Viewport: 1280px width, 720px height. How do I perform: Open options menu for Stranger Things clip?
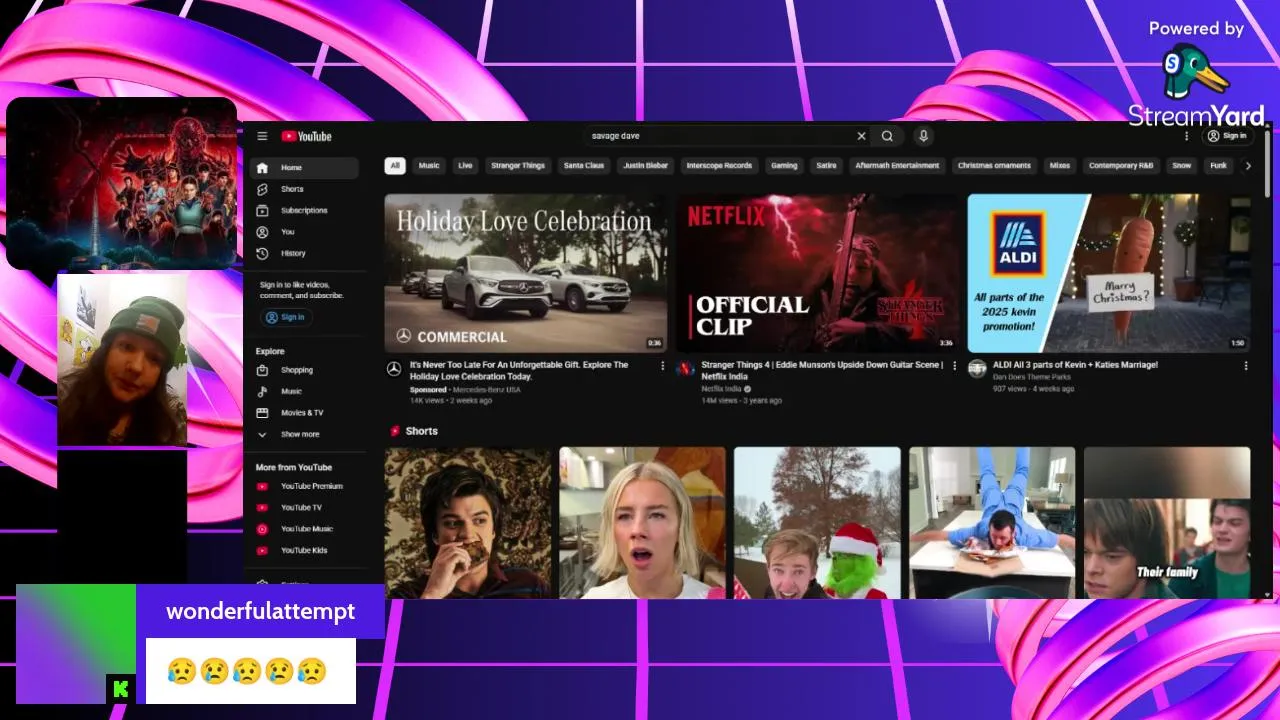954,366
